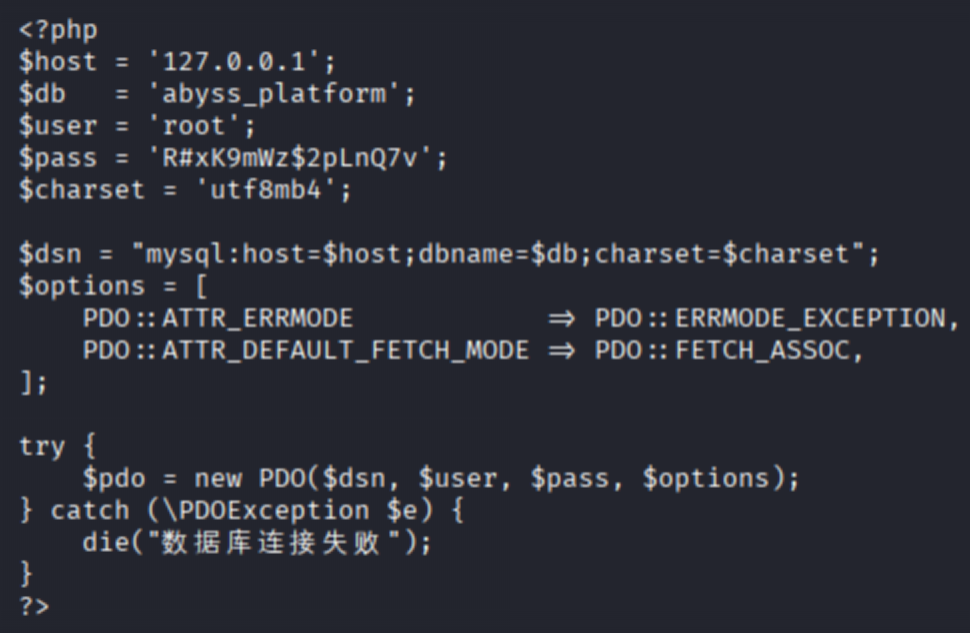The image size is (970, 633).
Task: Click the 'utf8mb4' charset value
Action: [267, 189]
